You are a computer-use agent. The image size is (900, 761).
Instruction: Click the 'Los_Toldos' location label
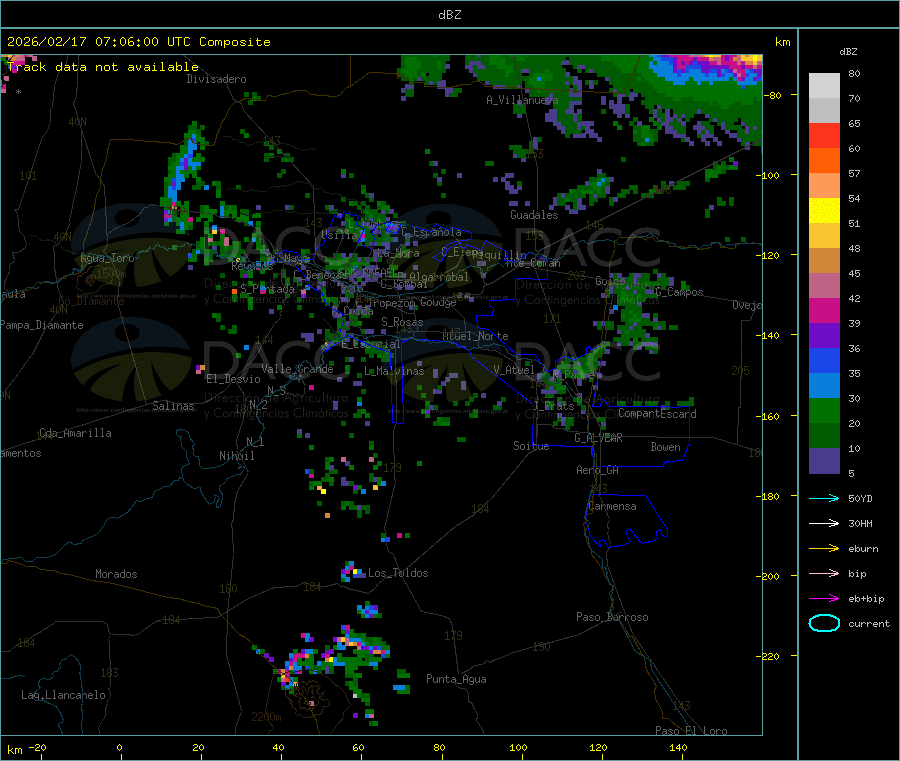(398, 573)
